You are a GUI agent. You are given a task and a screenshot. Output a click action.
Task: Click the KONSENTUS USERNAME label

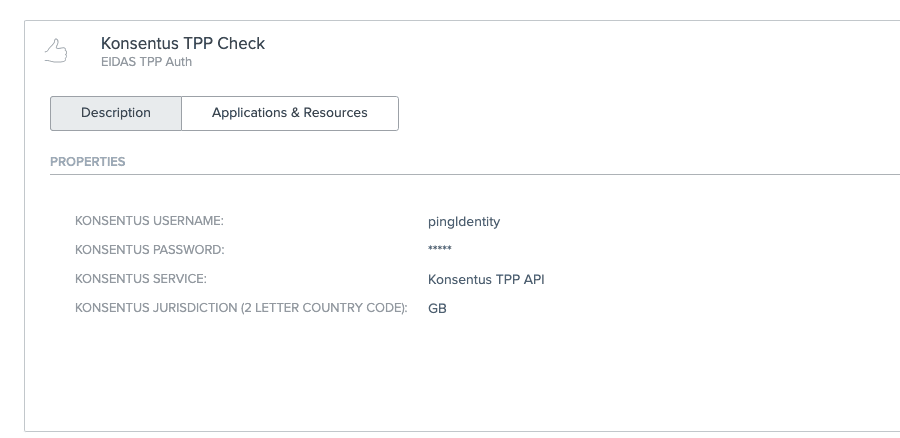click(149, 221)
